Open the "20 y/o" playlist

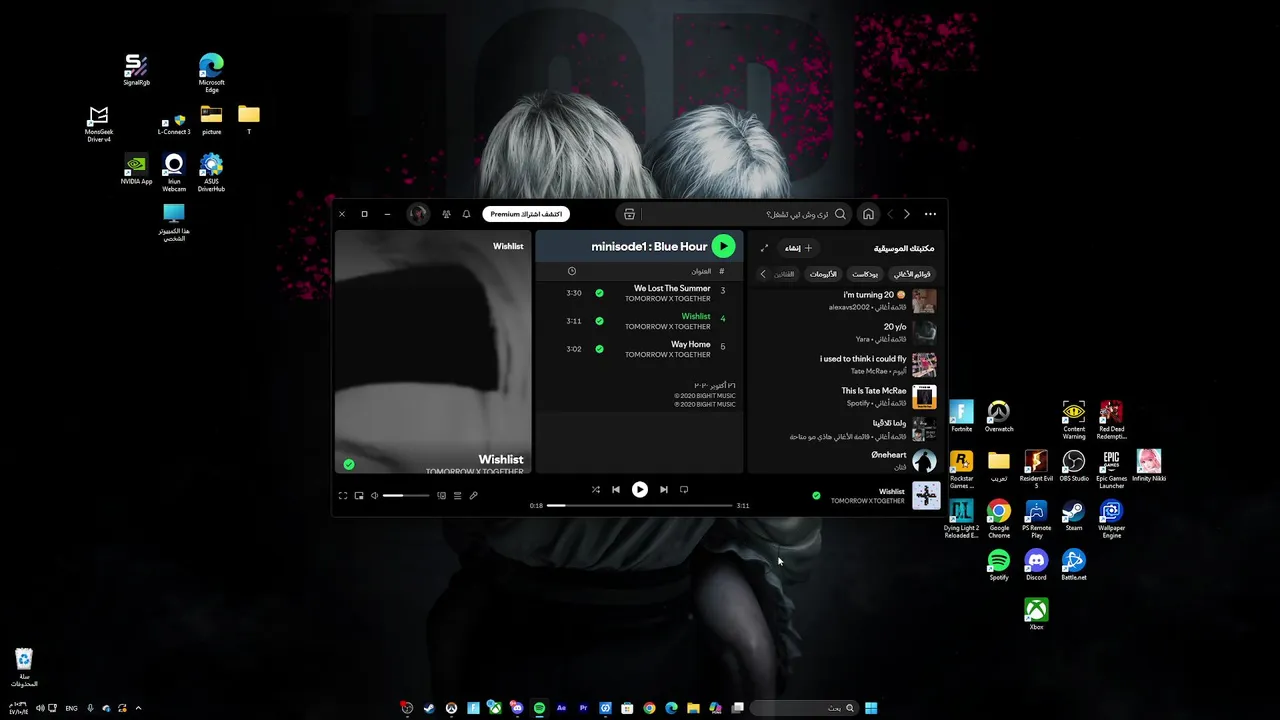pos(845,333)
